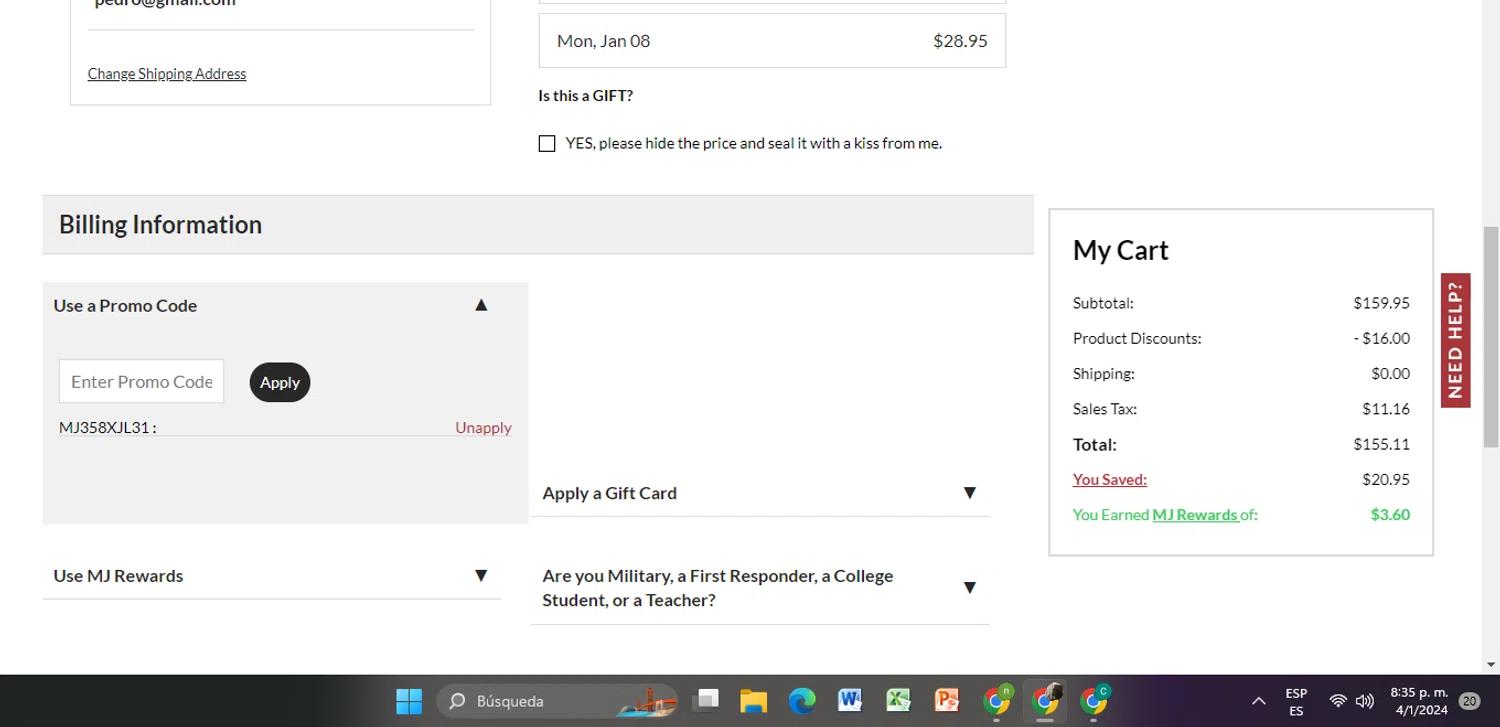The image size is (1500, 727).
Task: Open File Explorer from the taskbar
Action: point(753,701)
